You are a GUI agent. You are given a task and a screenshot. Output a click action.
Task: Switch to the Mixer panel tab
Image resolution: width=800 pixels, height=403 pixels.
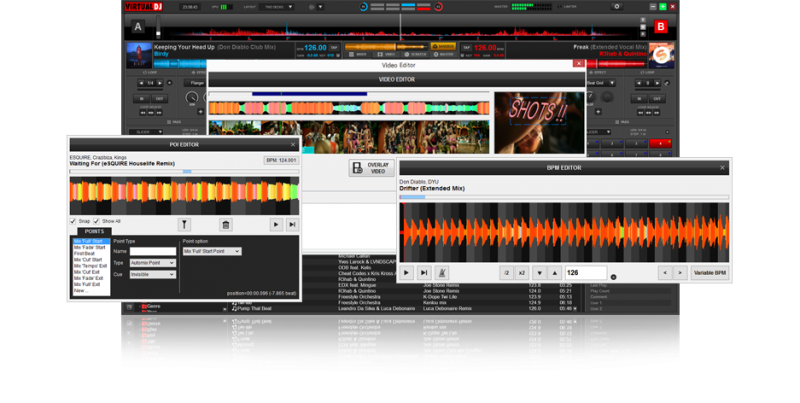[x=358, y=54]
